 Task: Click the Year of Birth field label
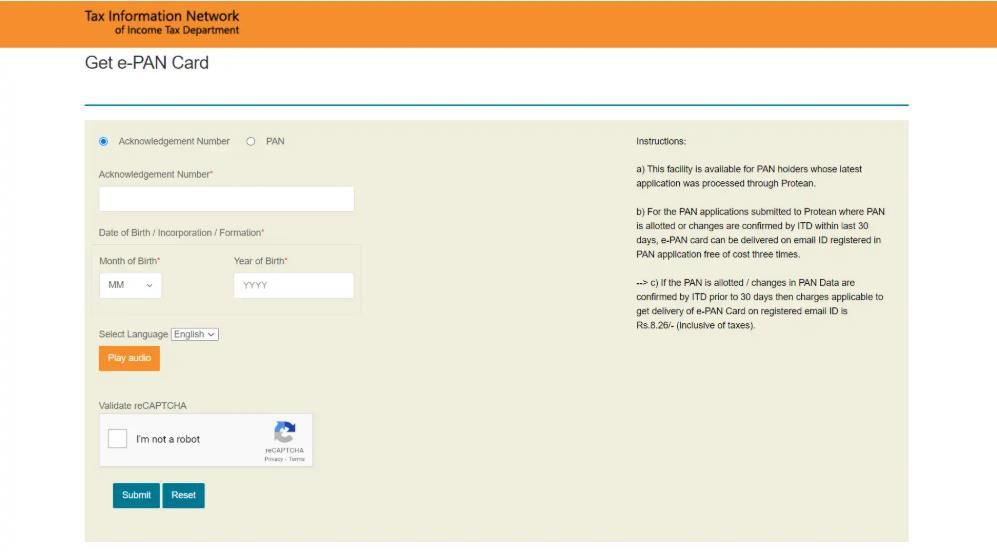[x=260, y=261]
